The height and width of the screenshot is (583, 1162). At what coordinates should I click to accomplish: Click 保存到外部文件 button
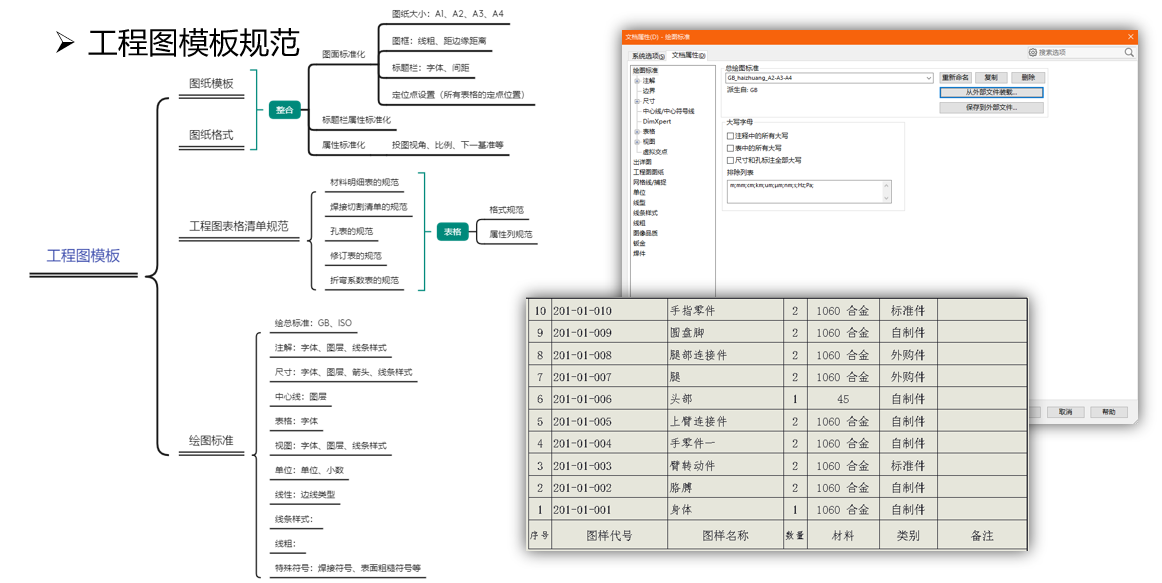click(991, 107)
